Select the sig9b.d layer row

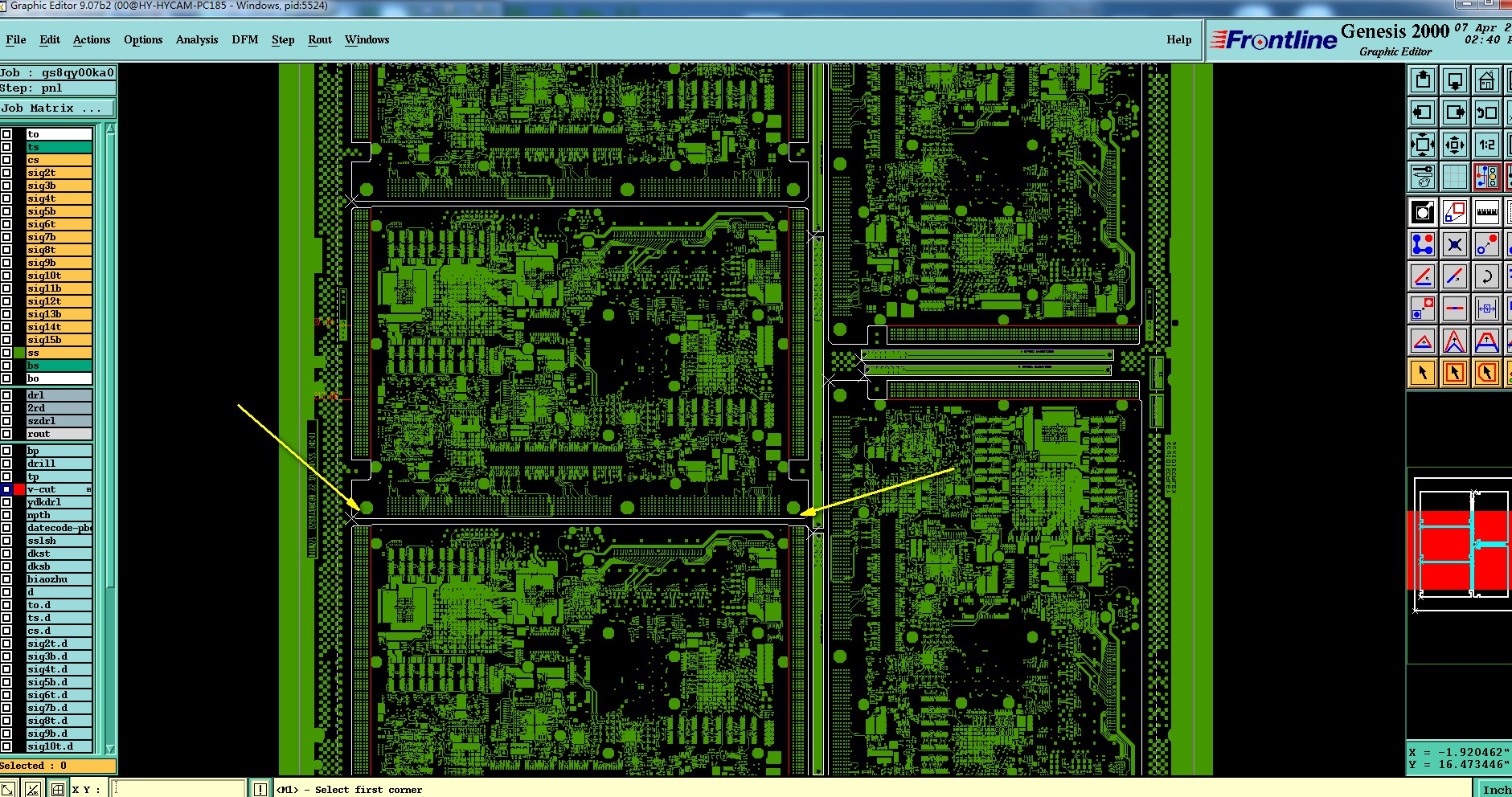pyautogui.click(x=59, y=734)
